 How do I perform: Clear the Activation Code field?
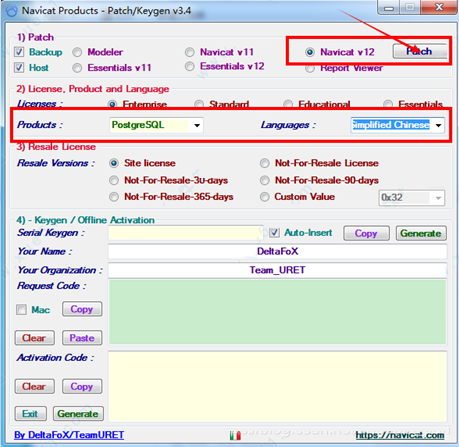click(34, 386)
